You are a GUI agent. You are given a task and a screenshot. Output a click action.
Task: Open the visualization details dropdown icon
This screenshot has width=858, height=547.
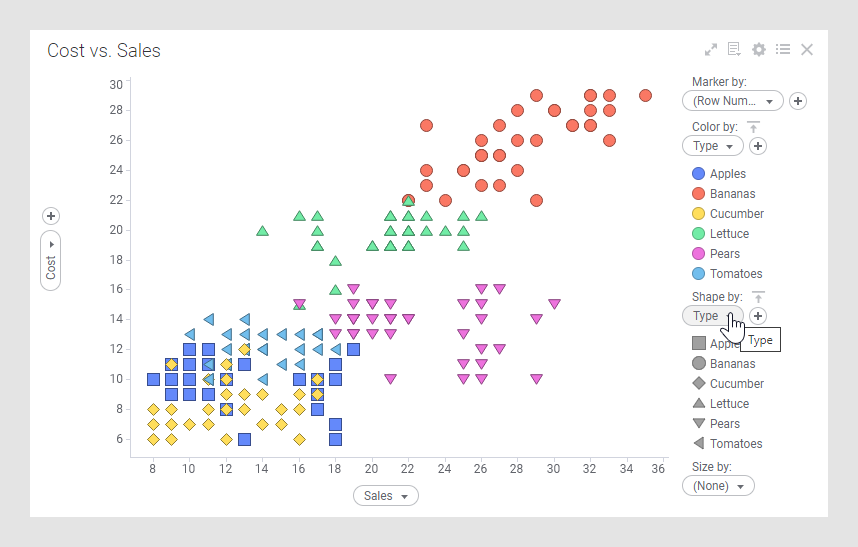pos(735,49)
